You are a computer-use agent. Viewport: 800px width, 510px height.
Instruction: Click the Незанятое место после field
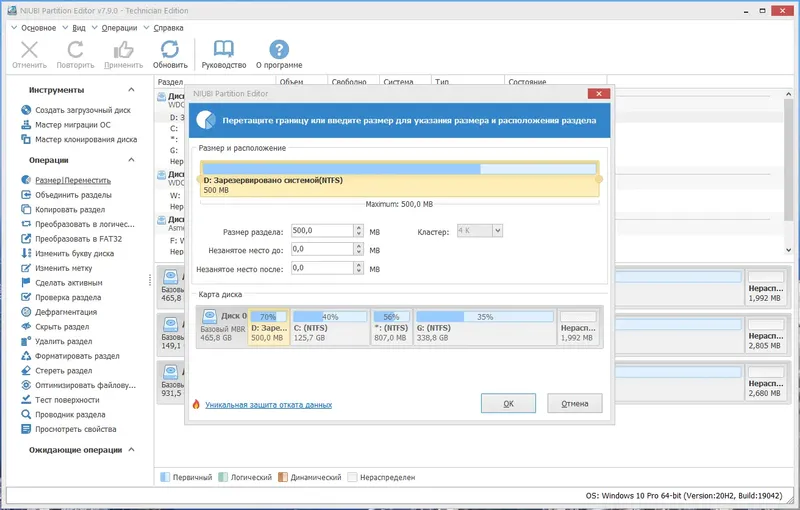point(322,268)
